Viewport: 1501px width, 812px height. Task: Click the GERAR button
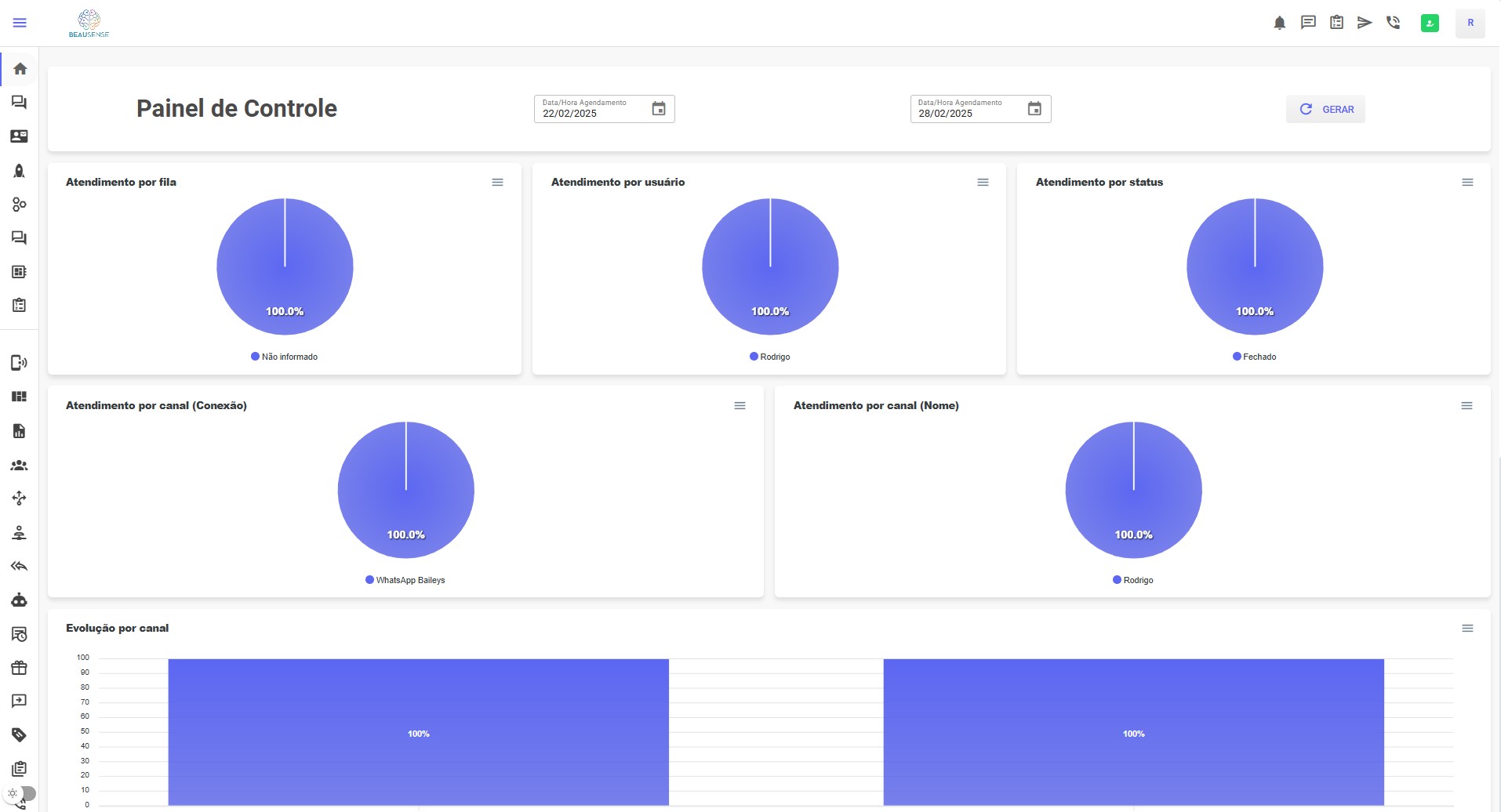[1325, 110]
